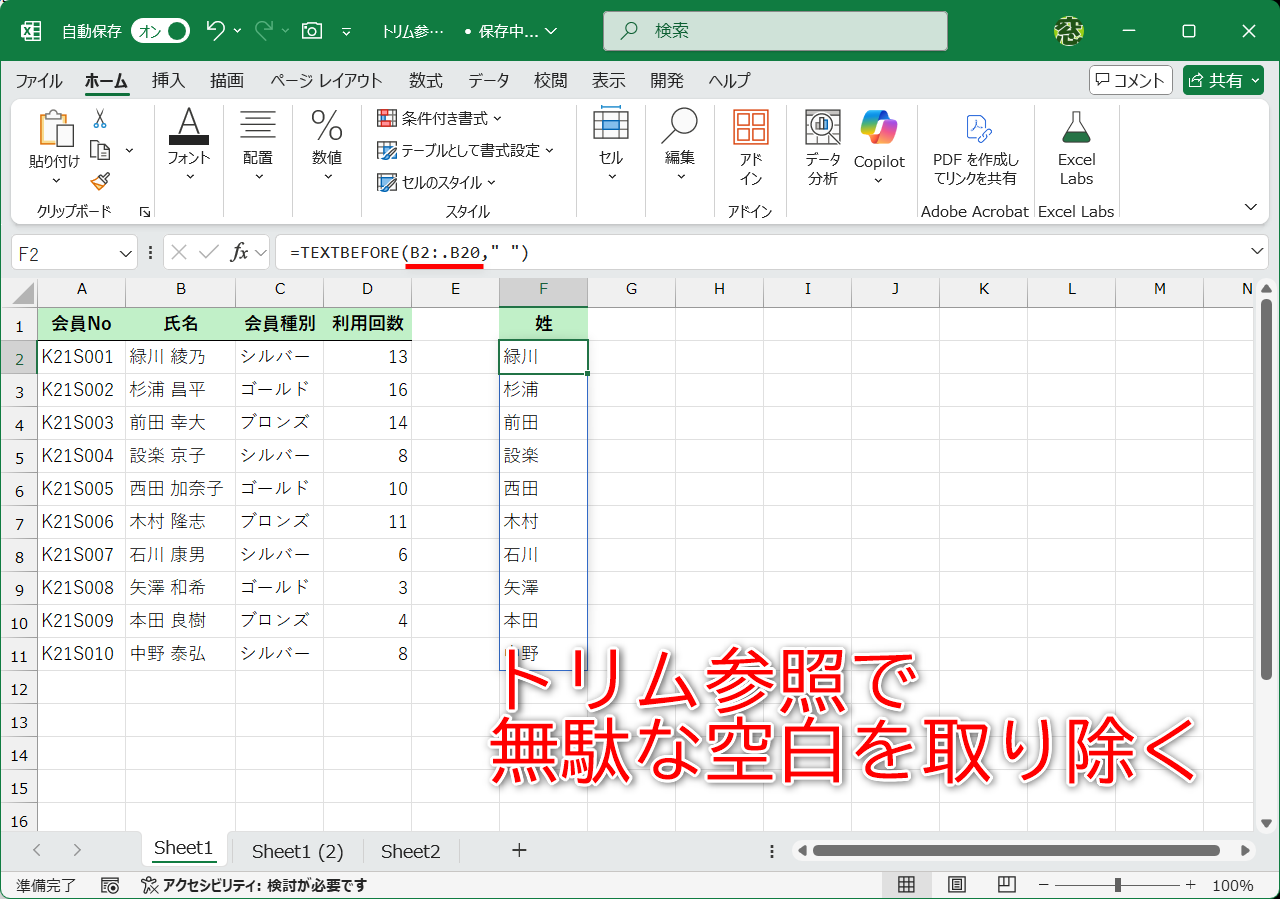This screenshot has height=899, width=1280.
Task: Enable Page Break Preview from the status bar
Action: tap(1006, 885)
